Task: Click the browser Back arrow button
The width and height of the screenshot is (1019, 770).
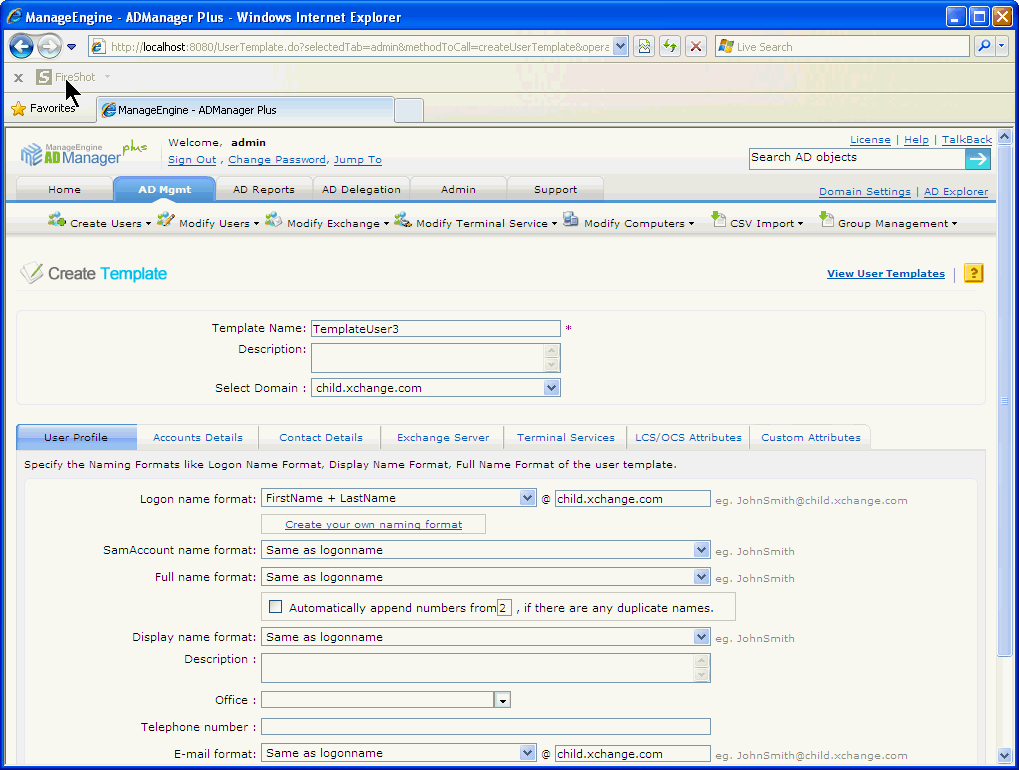Action: [21, 46]
